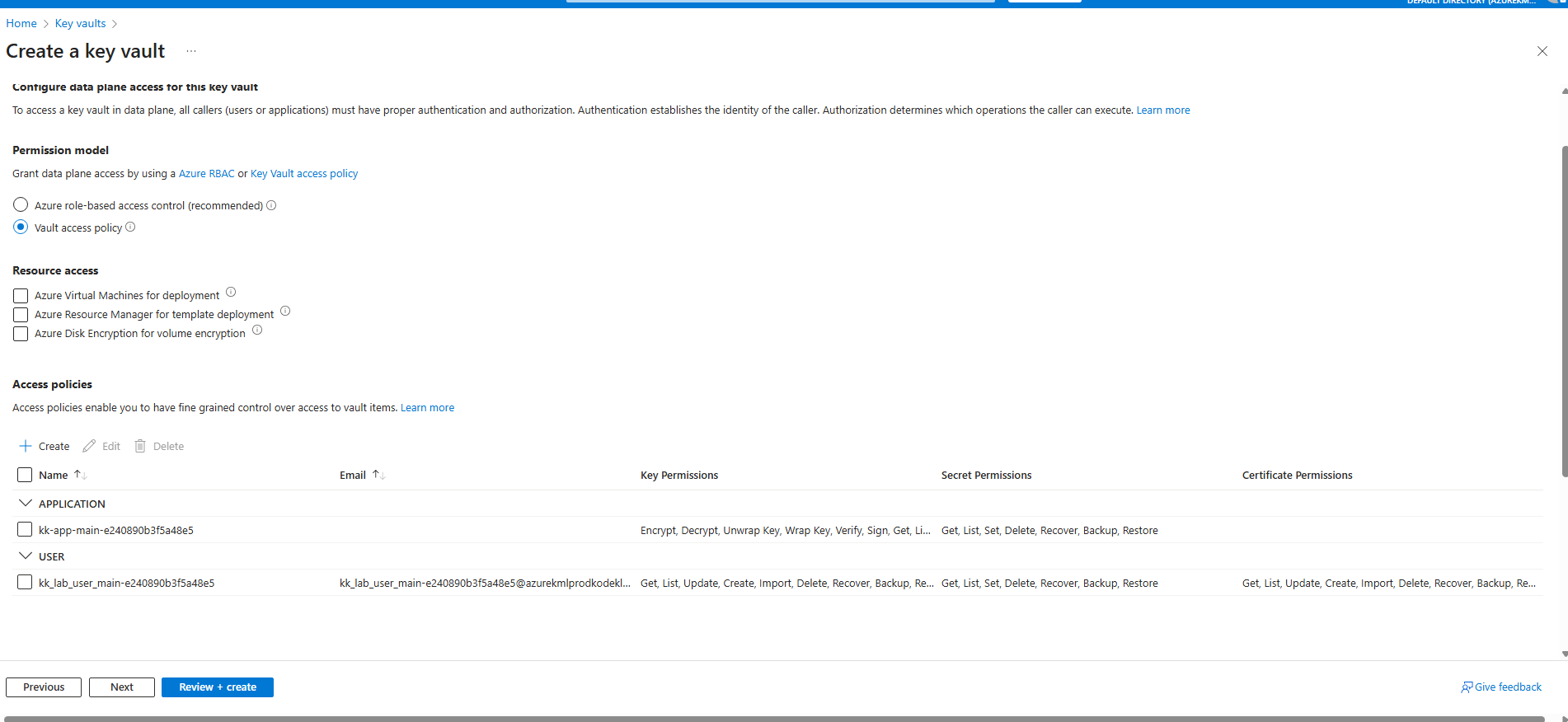The image size is (1568, 722).
Task: Open the Azure RBAC link
Action: (207, 173)
